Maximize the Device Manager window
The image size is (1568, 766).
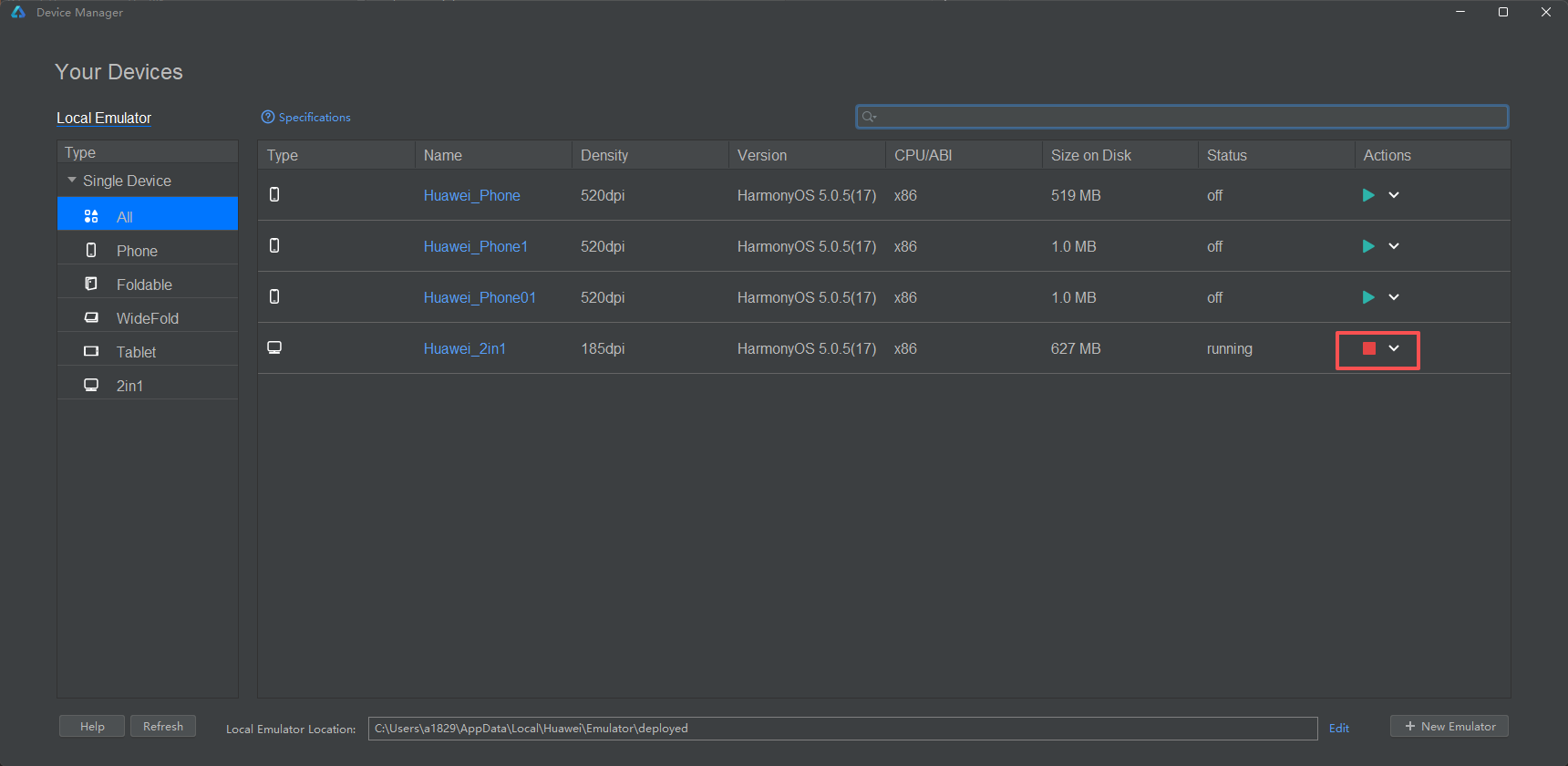(x=1503, y=12)
